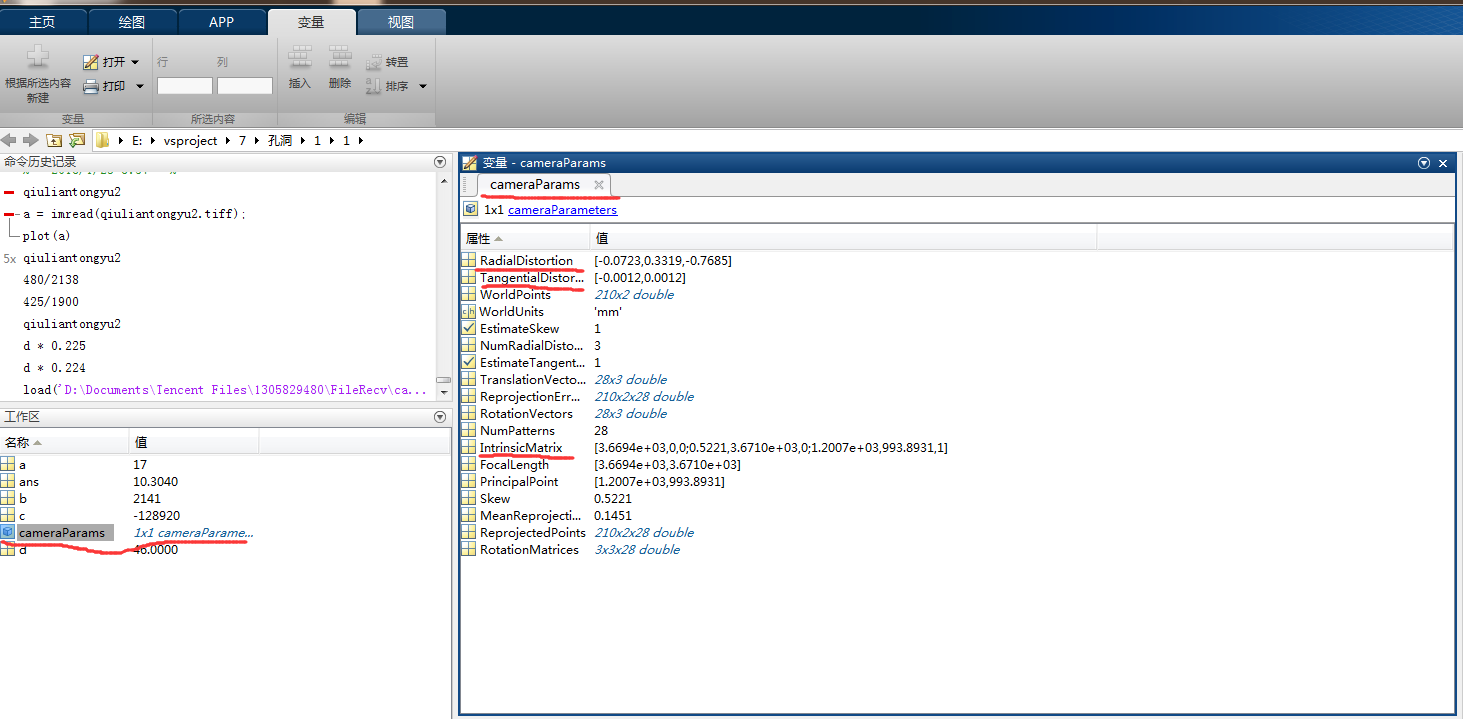This screenshot has height=719, width=1463.
Task: Click the Insert (插入) button label
Action: (x=300, y=83)
